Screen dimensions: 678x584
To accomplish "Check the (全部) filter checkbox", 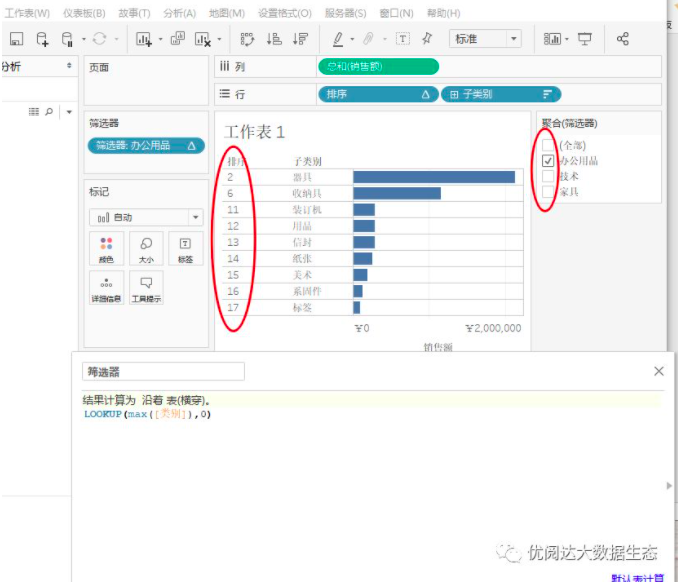I will (548, 145).
